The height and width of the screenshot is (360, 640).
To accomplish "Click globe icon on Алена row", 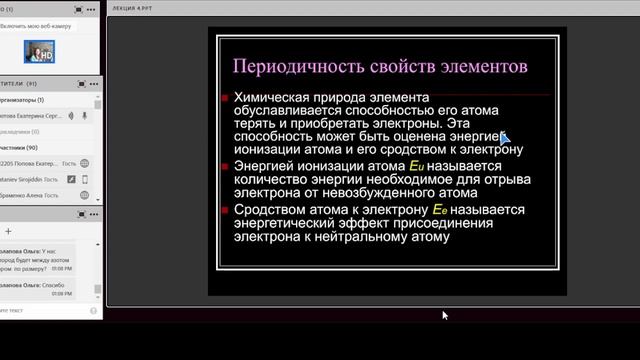I will click(x=84, y=195).
